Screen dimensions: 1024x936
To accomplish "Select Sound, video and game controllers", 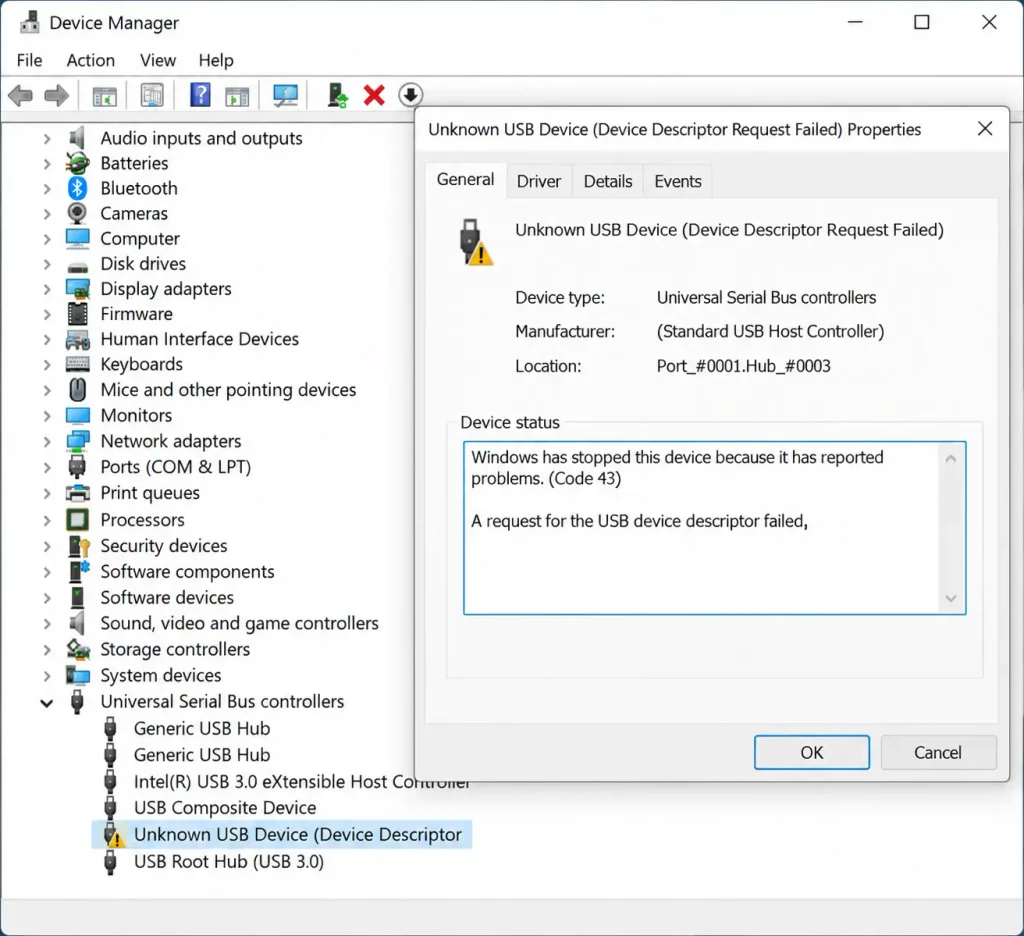I will pyautogui.click(x=239, y=623).
